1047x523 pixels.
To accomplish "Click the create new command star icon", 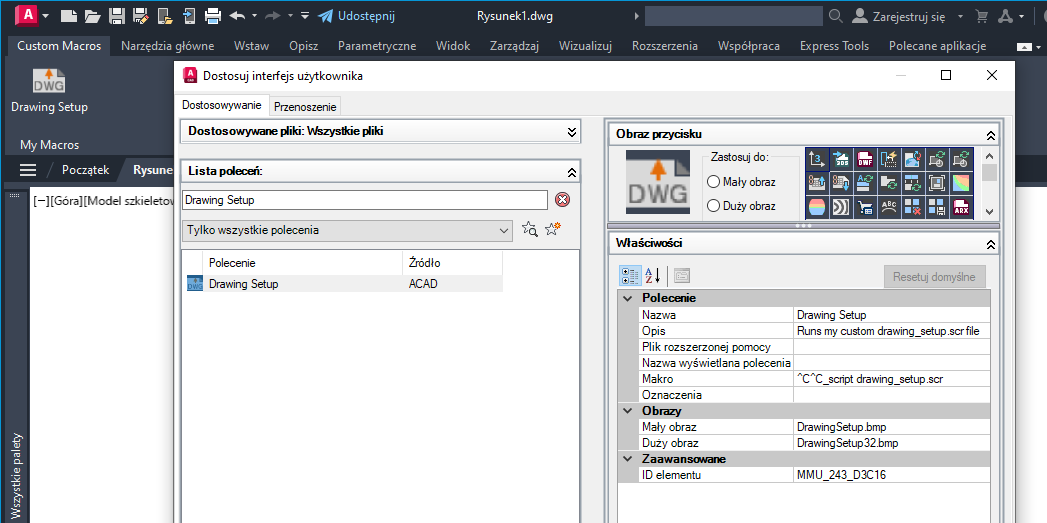I will 552,230.
